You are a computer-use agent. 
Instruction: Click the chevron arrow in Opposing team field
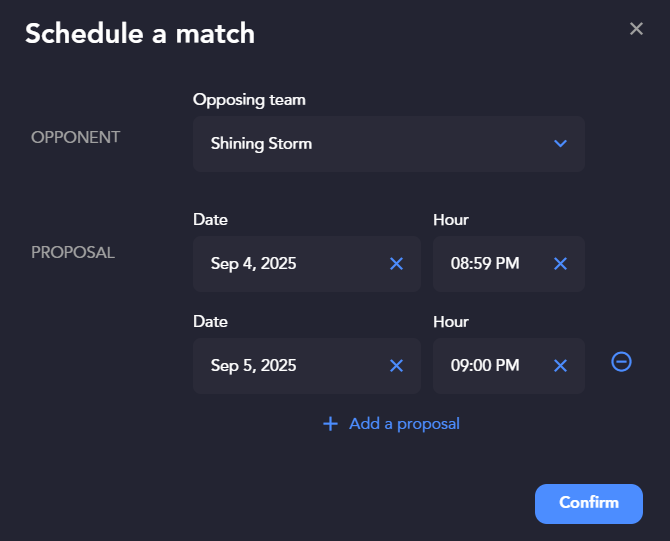point(560,144)
